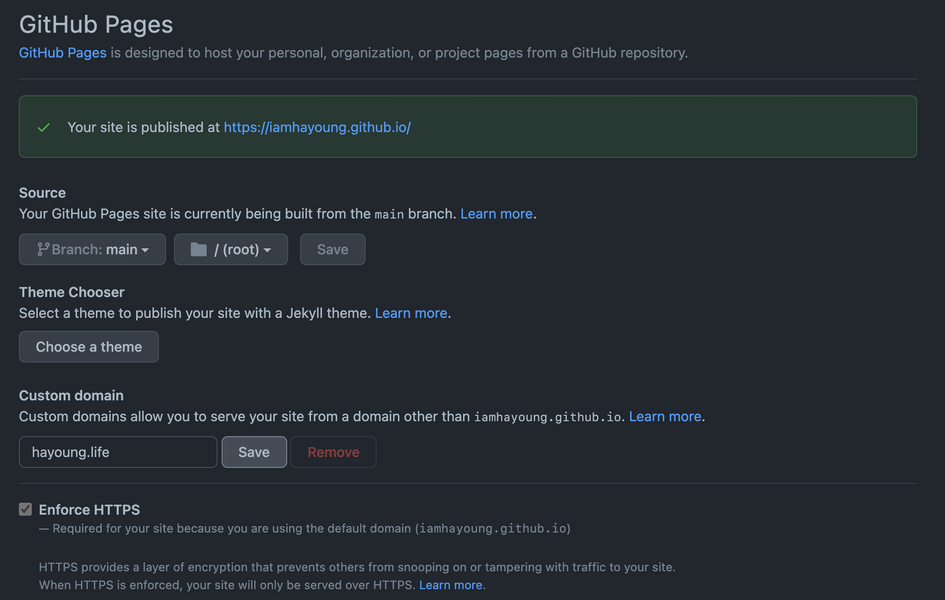This screenshot has height=600, width=945.
Task: Click the caret arrow next to "(root)"
Action: [268, 250]
